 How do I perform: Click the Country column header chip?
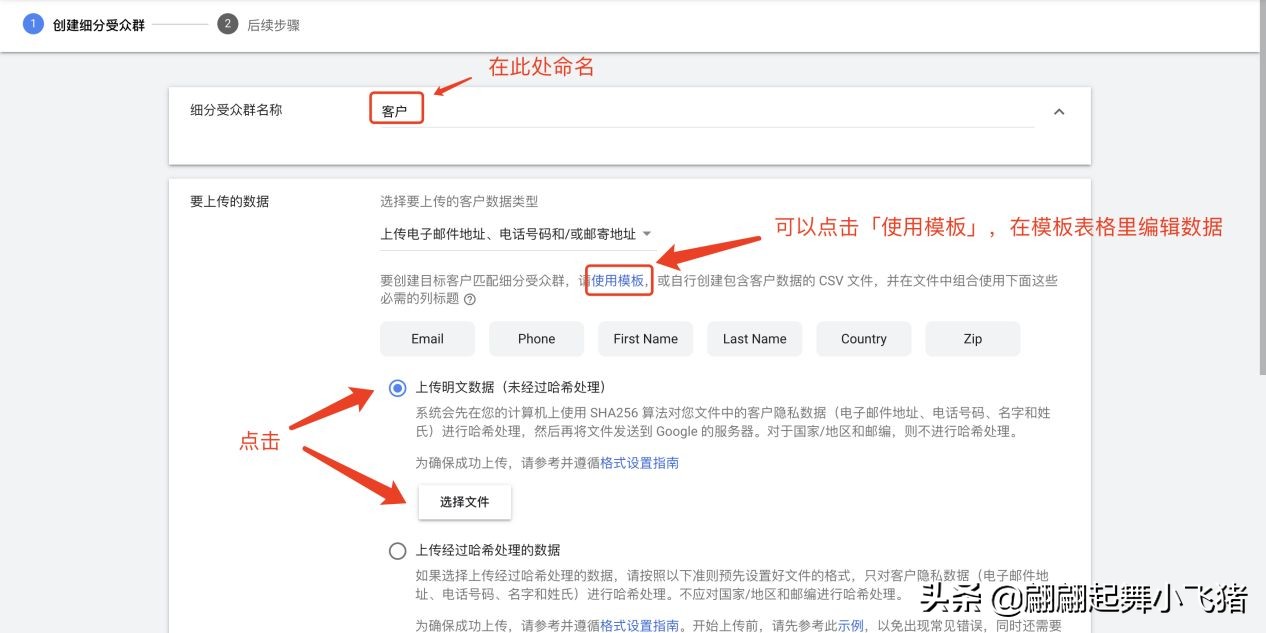coord(863,338)
